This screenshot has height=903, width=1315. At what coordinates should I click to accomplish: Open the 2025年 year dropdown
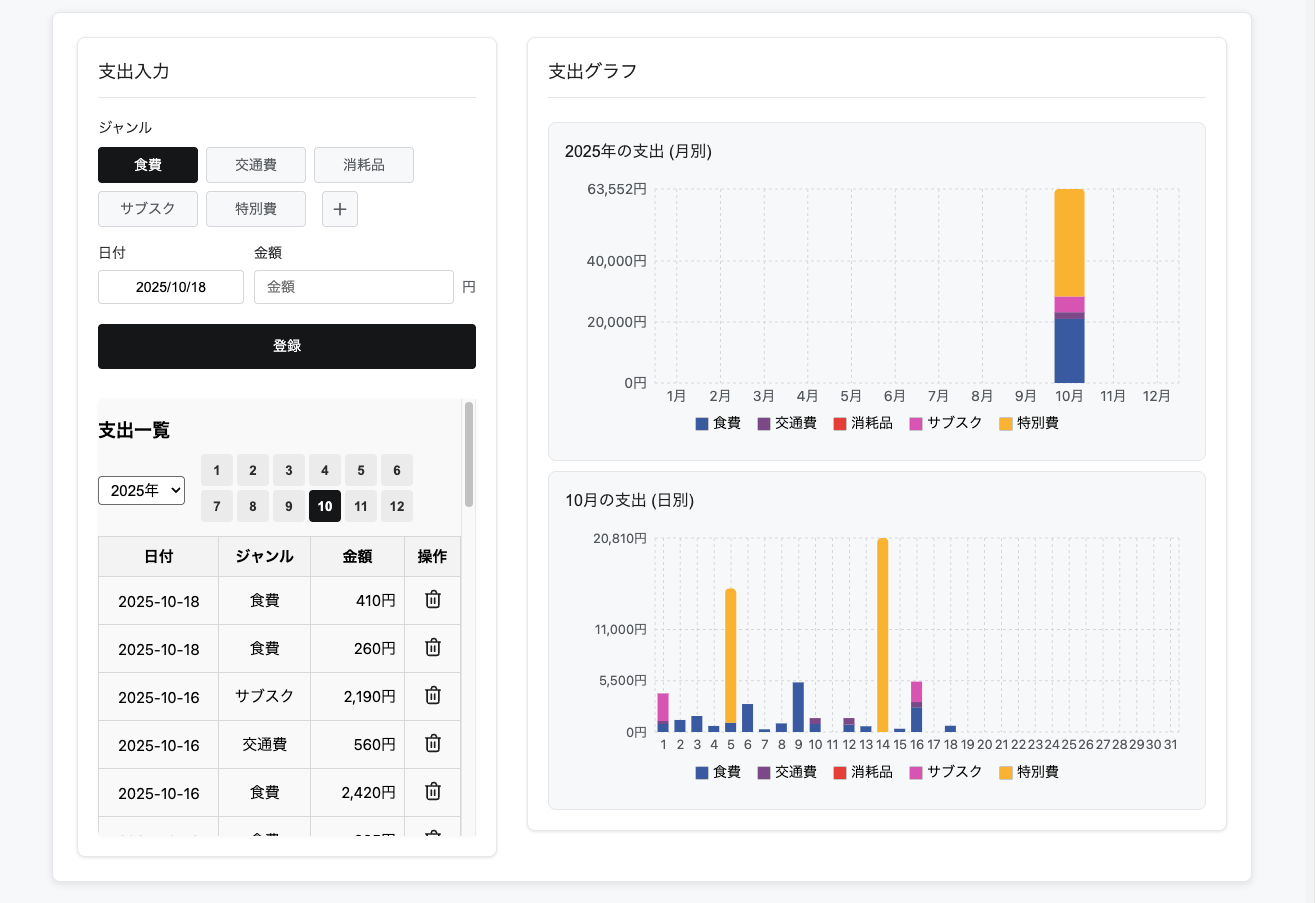(141, 490)
